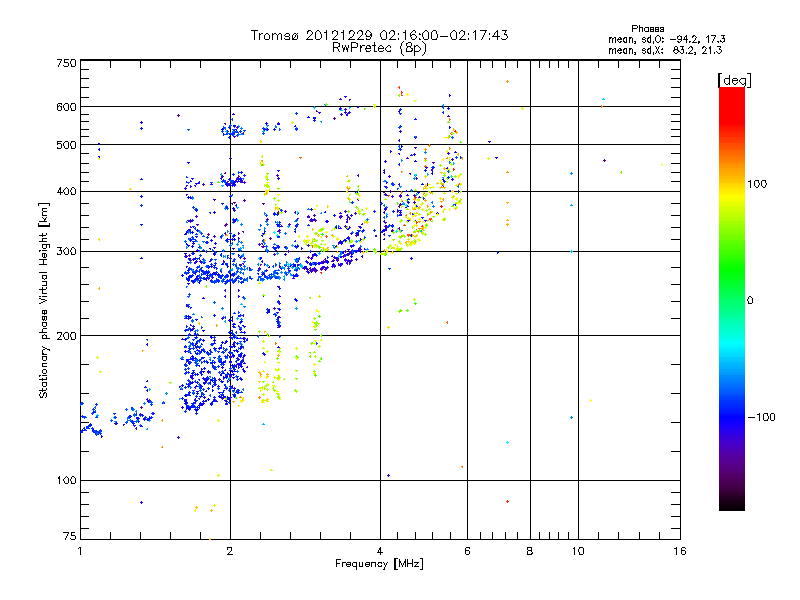Click y-axis tick label "600"
This screenshot has width=800, height=600.
(67, 107)
